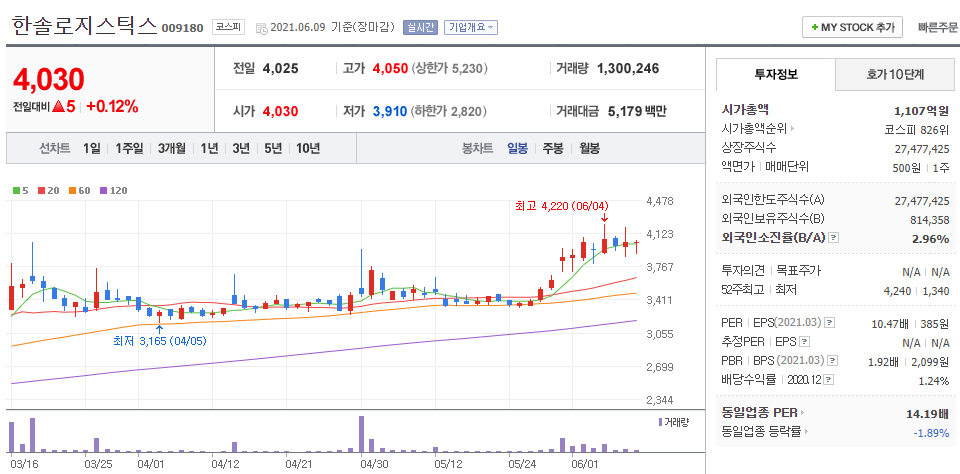Click the help icon next to PBR BPS(2021.03)
This screenshot has width=960, height=474.
833,361
